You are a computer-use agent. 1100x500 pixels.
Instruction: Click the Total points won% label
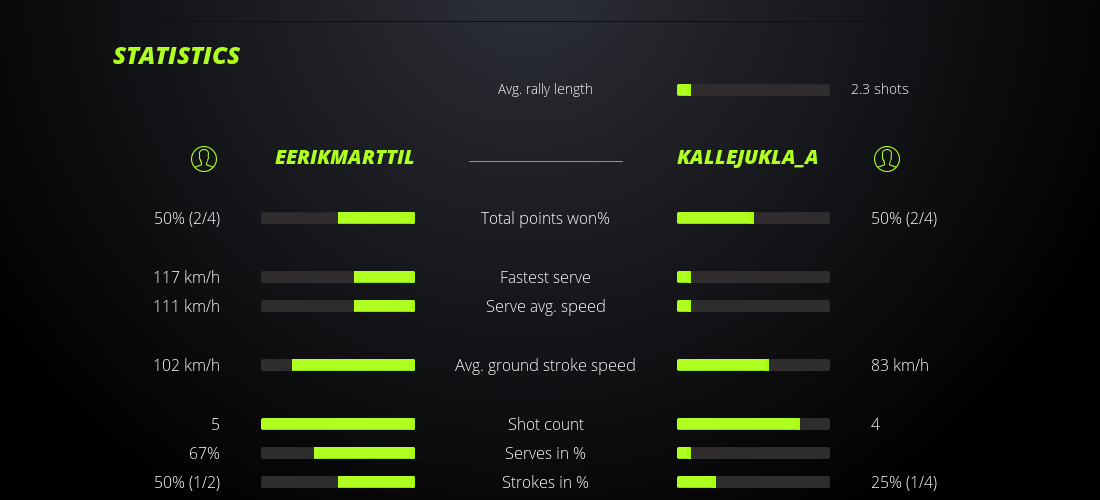click(x=545, y=218)
